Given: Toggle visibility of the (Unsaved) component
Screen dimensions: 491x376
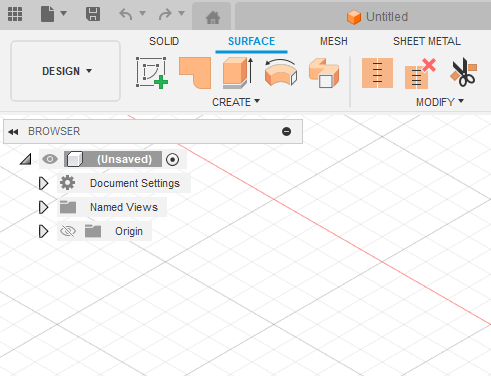Looking at the screenshot, I should coord(50,159).
